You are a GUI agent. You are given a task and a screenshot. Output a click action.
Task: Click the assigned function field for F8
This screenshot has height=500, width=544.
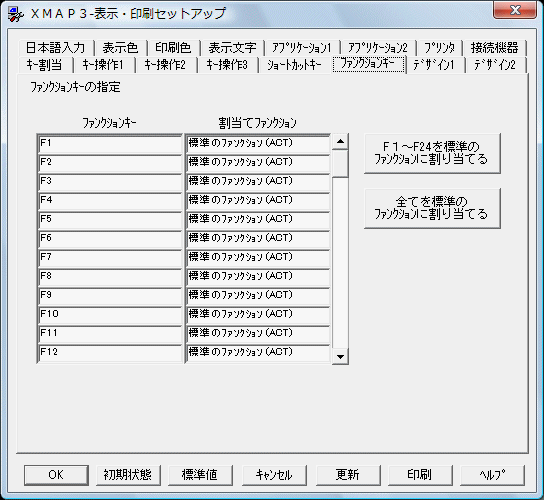pyautogui.click(x=258, y=277)
